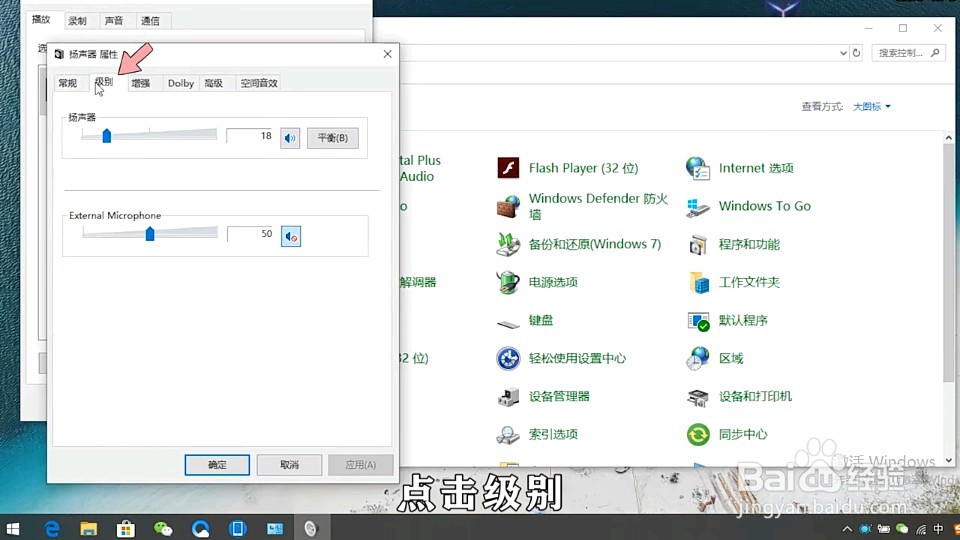Open 大图标 view mode dropdown
Viewport: 960px width, 540px height.
coord(872,107)
